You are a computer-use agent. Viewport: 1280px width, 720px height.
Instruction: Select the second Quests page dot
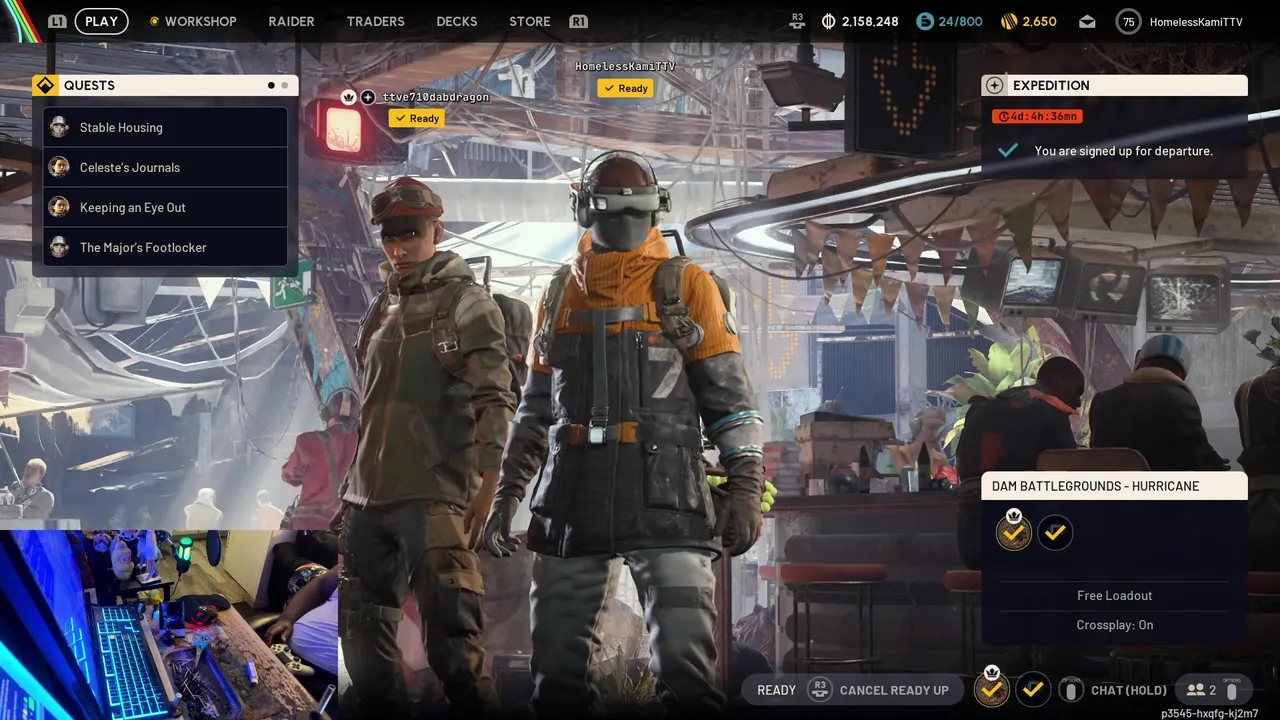coord(285,85)
